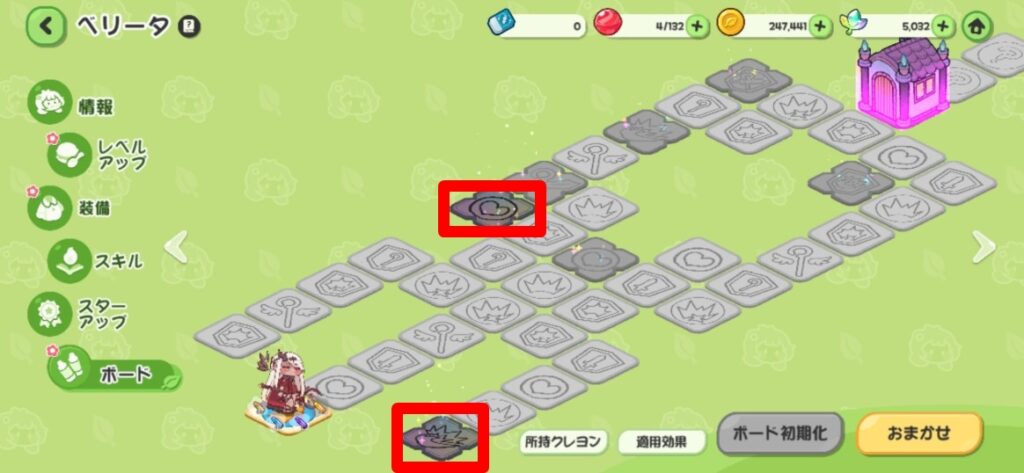Reset board with ボード初期化 button
The width and height of the screenshot is (1024, 473).
point(780,434)
